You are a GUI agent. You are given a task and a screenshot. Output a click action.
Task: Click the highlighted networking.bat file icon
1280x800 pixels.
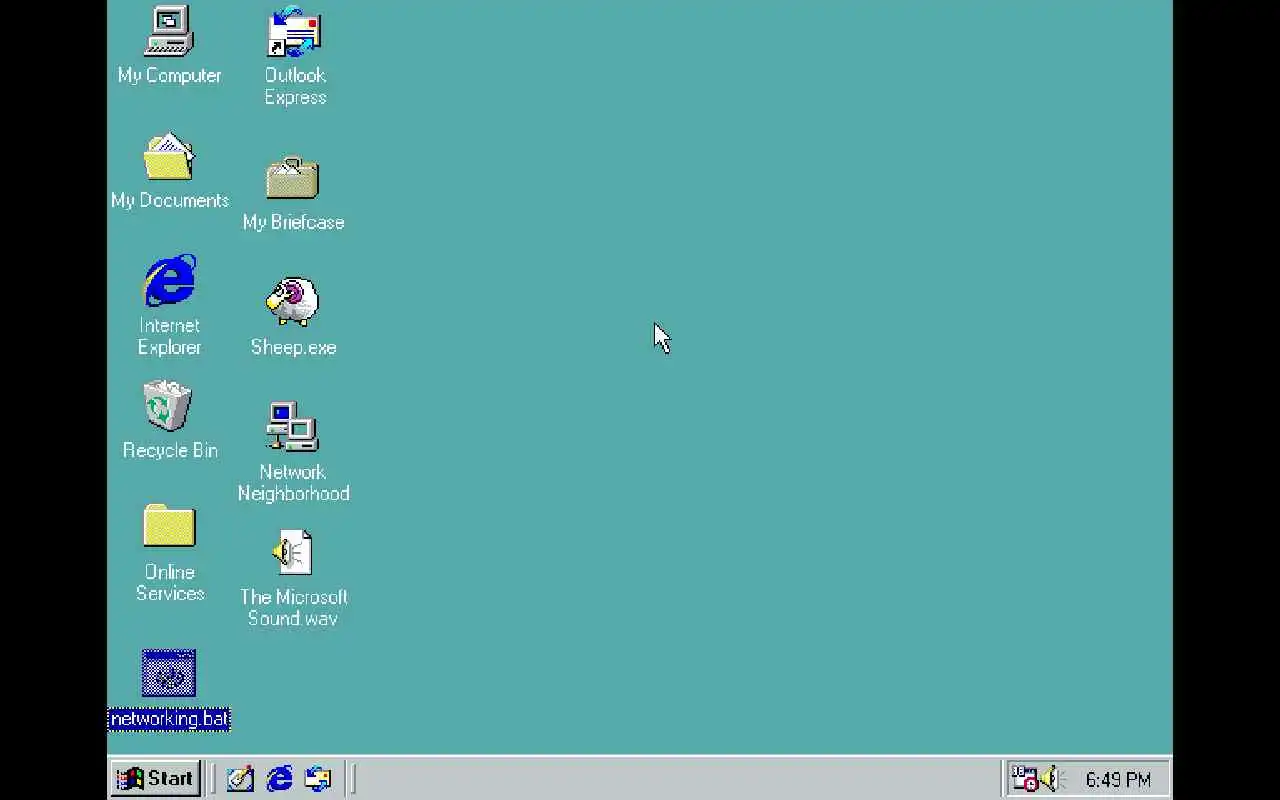169,673
